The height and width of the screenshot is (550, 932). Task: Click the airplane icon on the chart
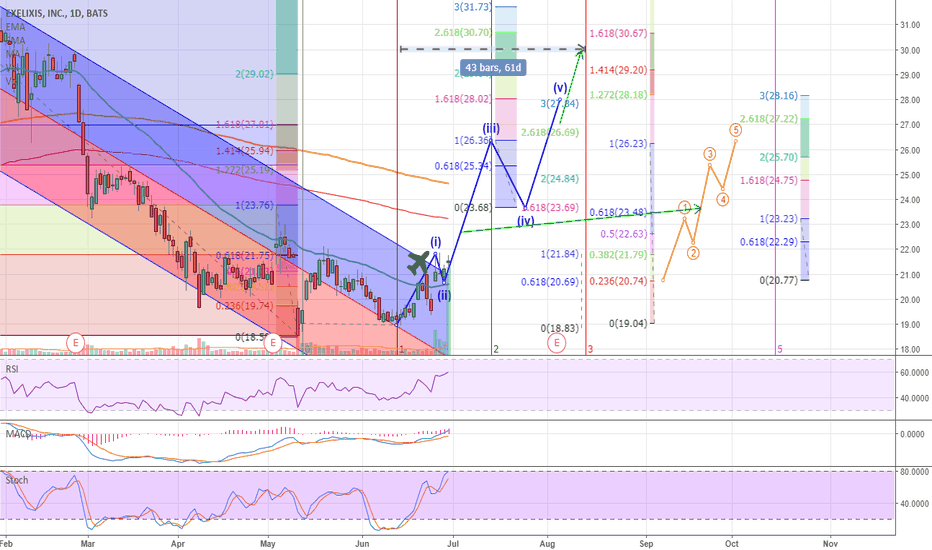[x=419, y=262]
